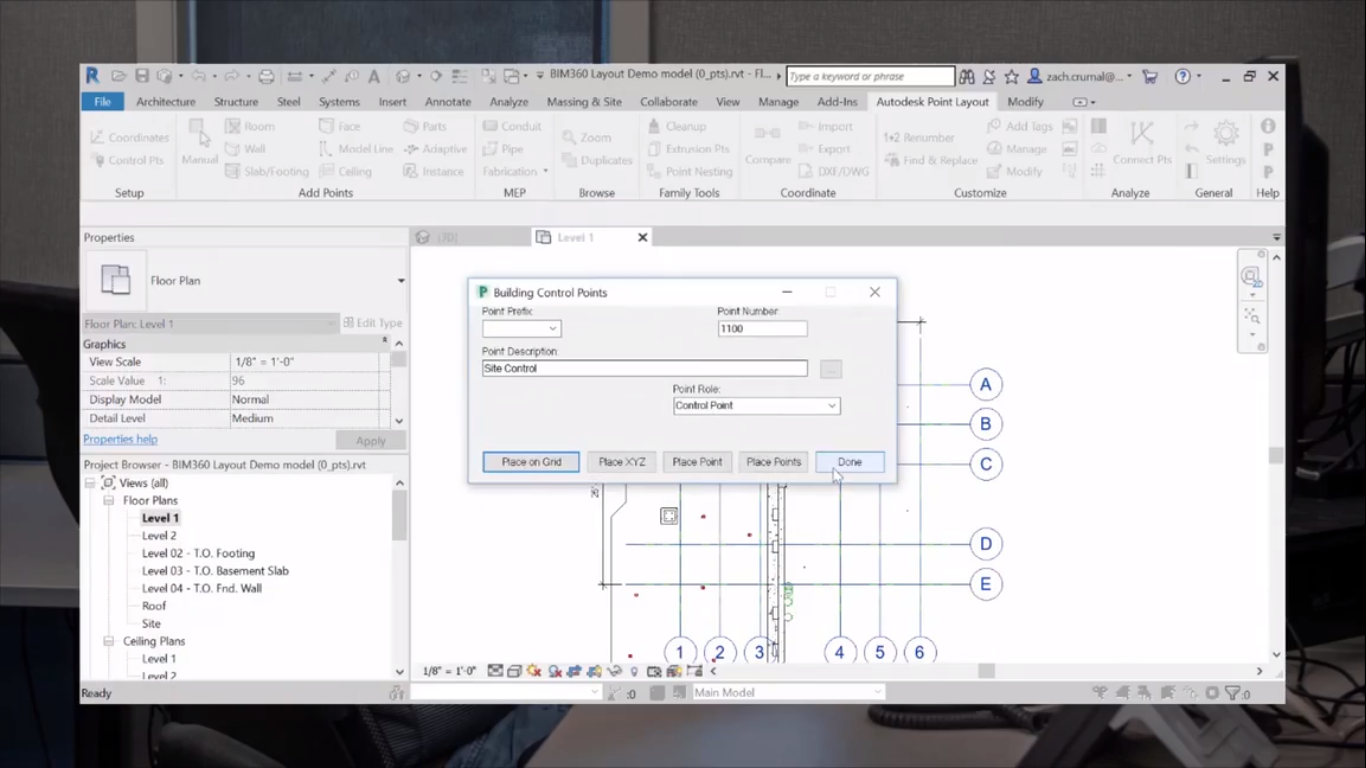Click the Slab/Footing points tool
This screenshot has height=768, width=1366.
[266, 171]
